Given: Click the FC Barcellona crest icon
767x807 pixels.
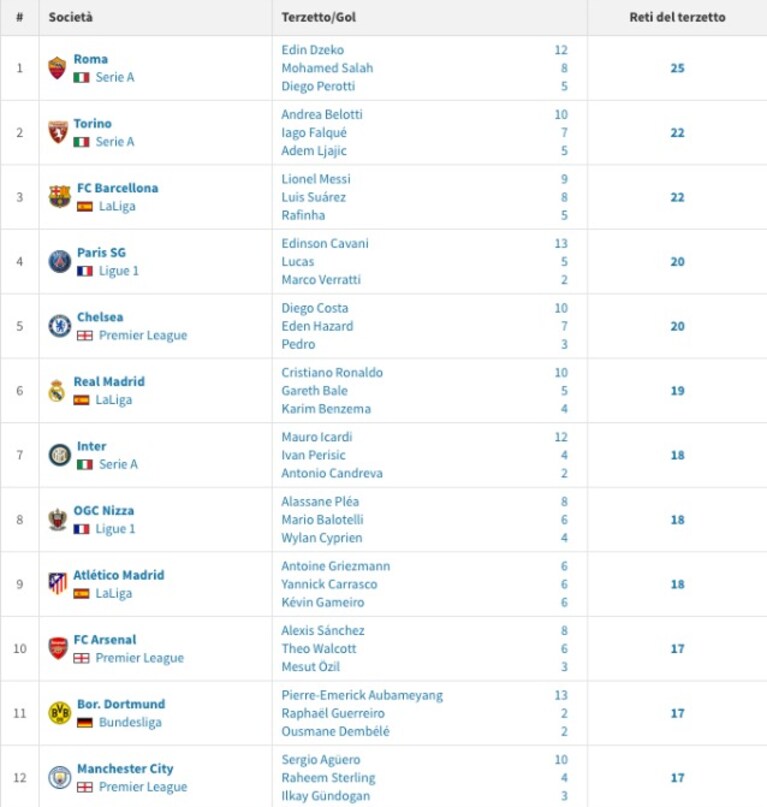Looking at the screenshot, I should [x=59, y=197].
